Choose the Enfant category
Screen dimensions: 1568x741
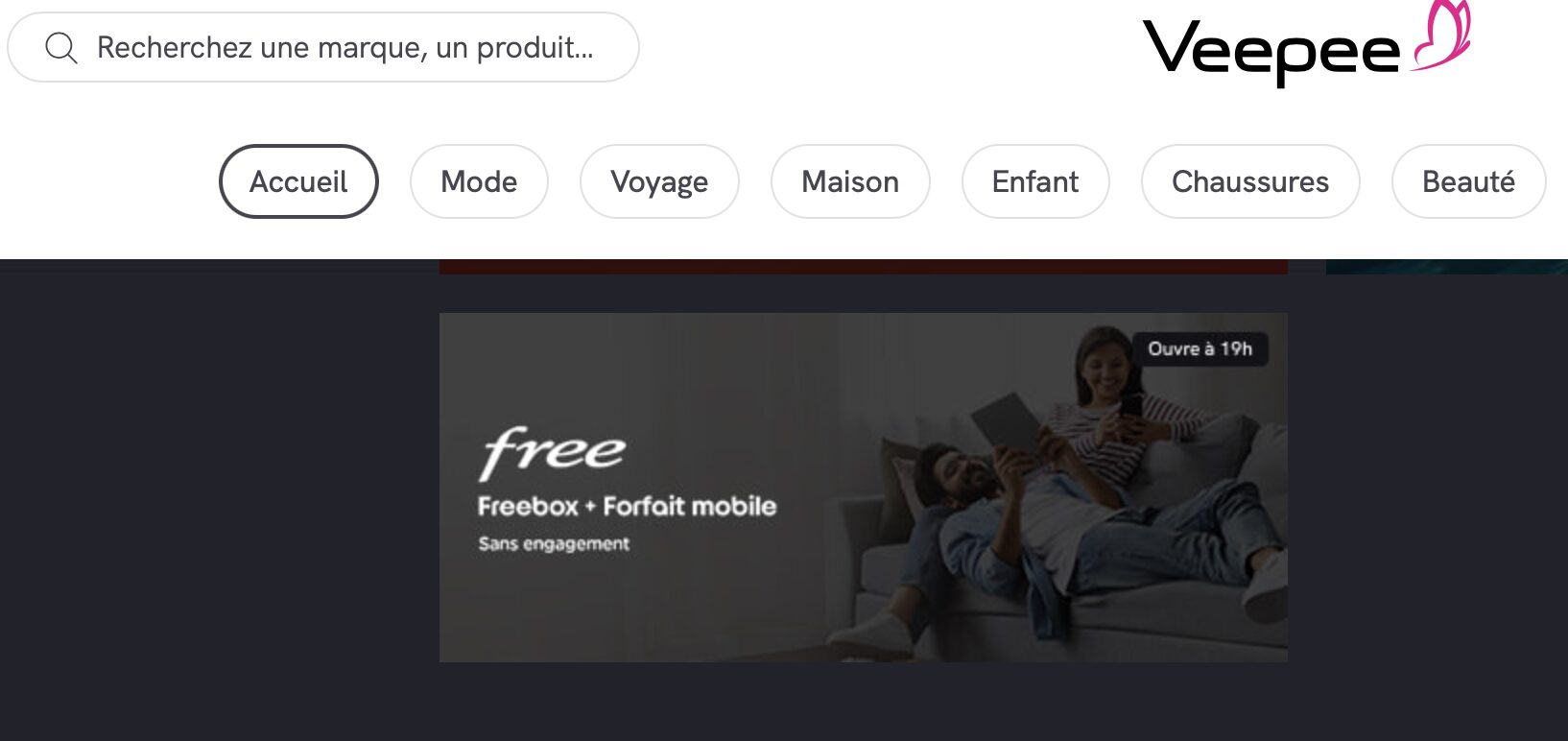[x=1035, y=181]
